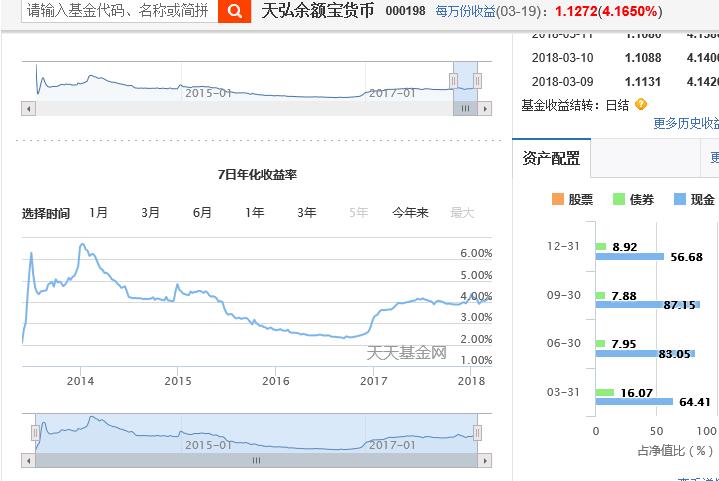
Task: Click the 1.1088 yield value
Action: click(643, 58)
